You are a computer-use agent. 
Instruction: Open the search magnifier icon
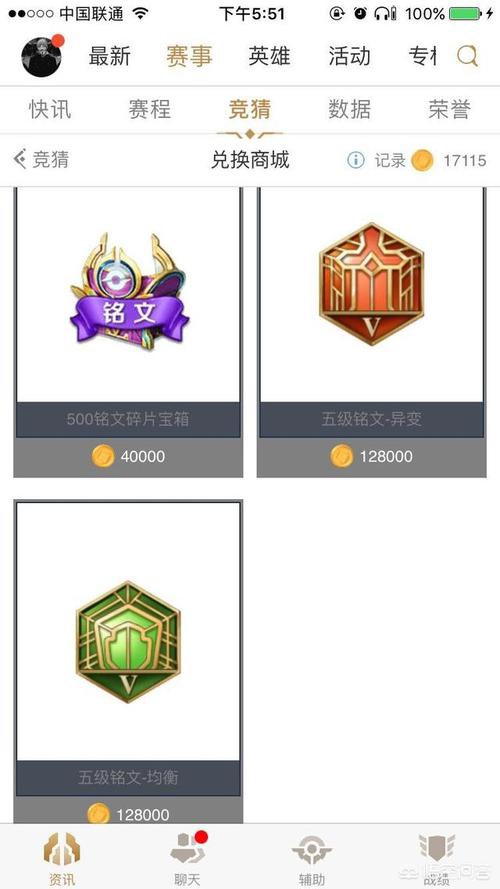pyautogui.click(x=468, y=56)
